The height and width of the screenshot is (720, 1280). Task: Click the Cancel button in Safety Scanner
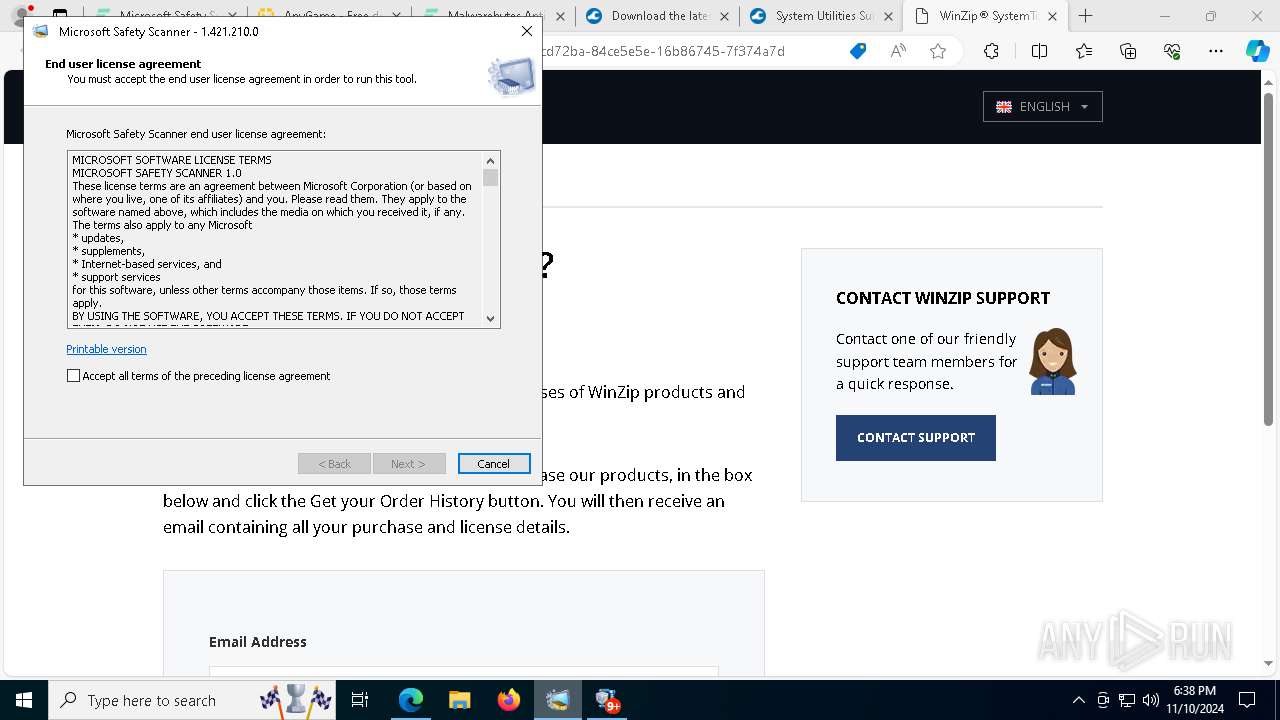point(494,464)
